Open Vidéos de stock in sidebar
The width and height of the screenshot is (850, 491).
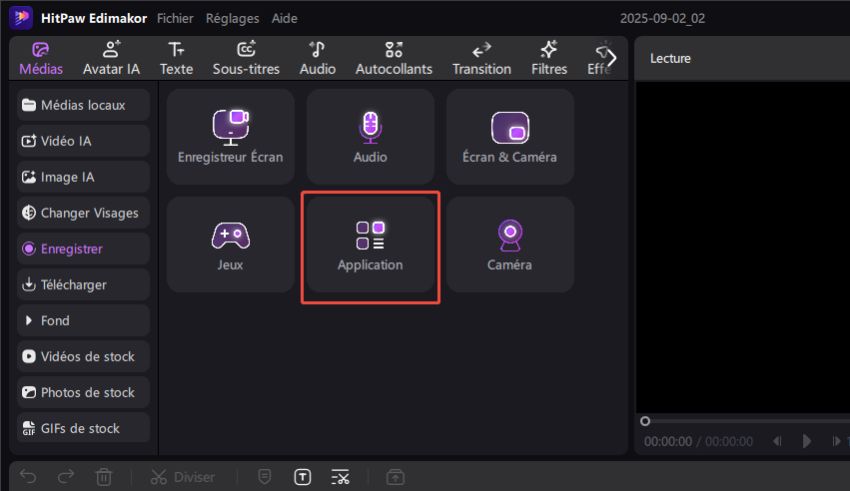[83, 357]
